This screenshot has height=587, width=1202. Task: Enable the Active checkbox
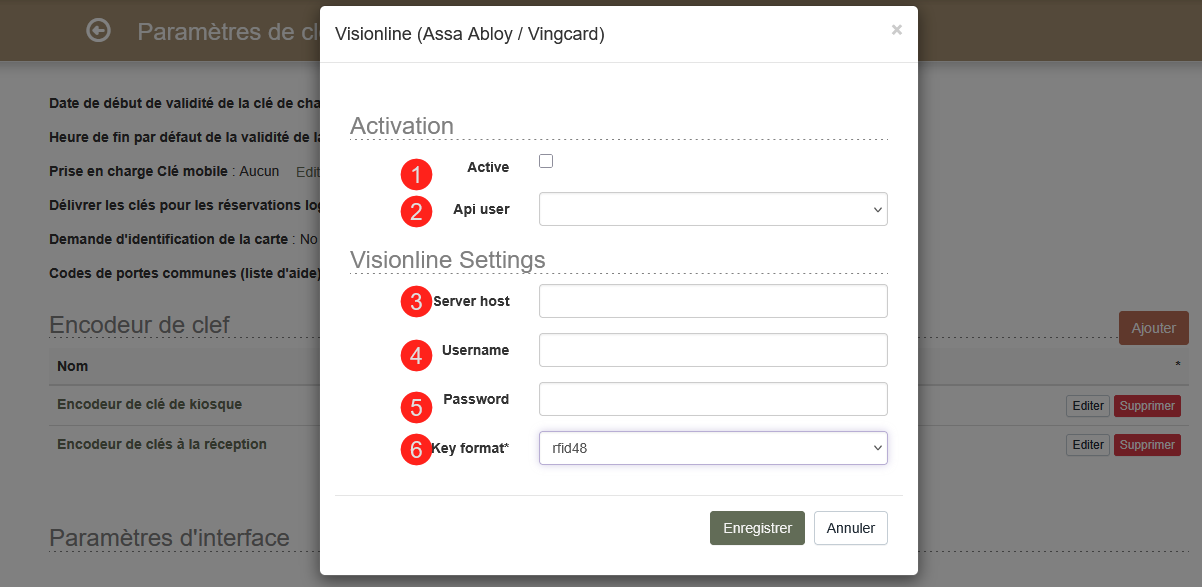[x=546, y=161]
